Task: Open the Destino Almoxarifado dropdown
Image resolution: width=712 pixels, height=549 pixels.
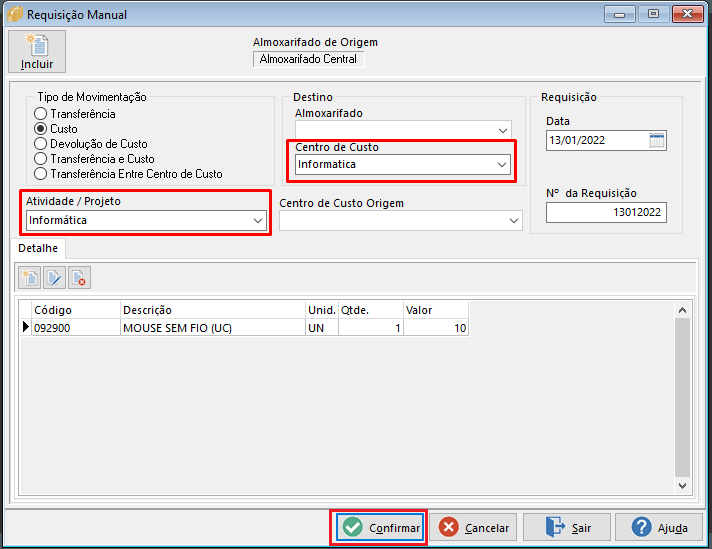Action: 502,130
